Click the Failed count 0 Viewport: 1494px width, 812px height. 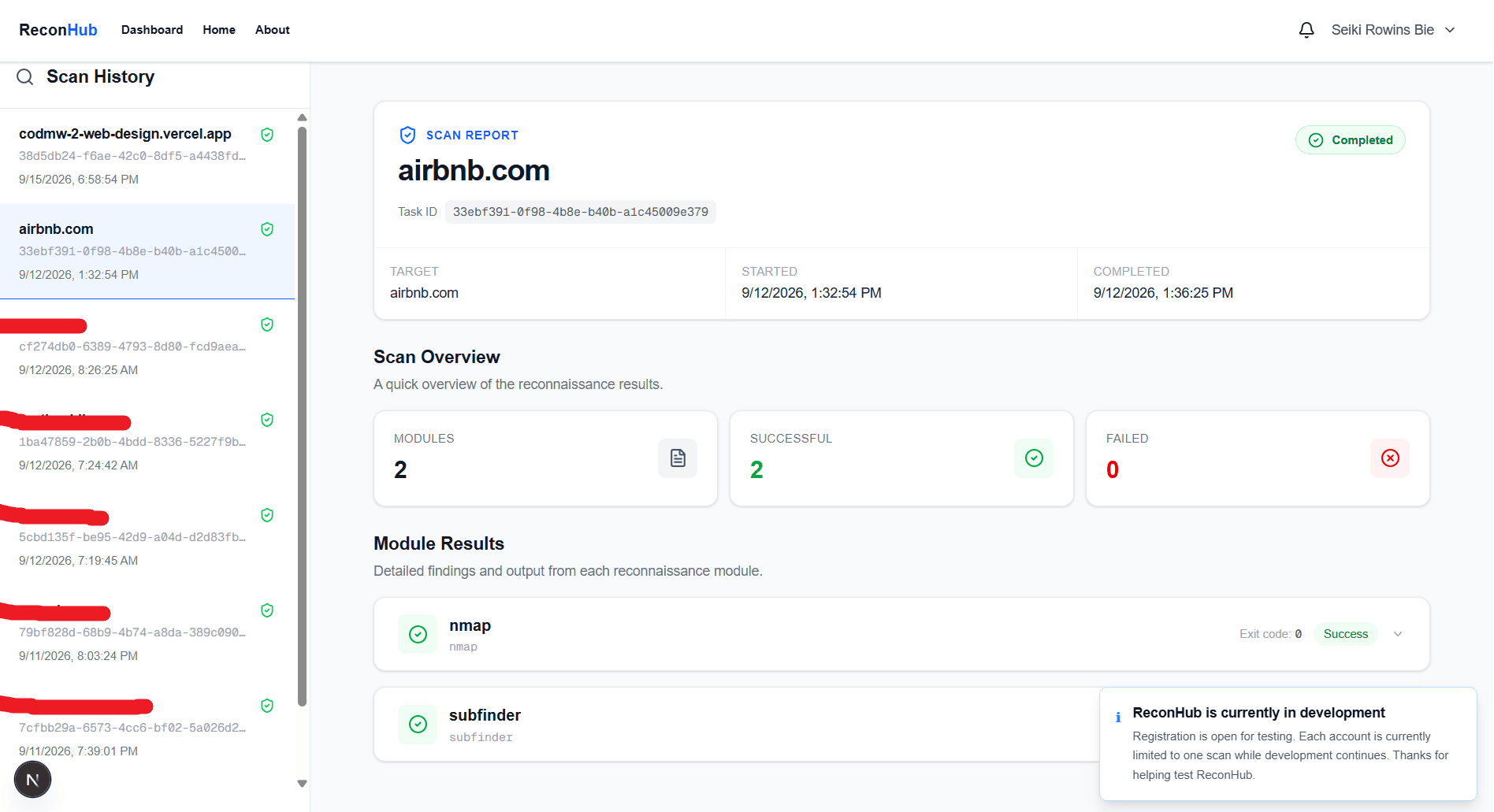coord(1113,470)
